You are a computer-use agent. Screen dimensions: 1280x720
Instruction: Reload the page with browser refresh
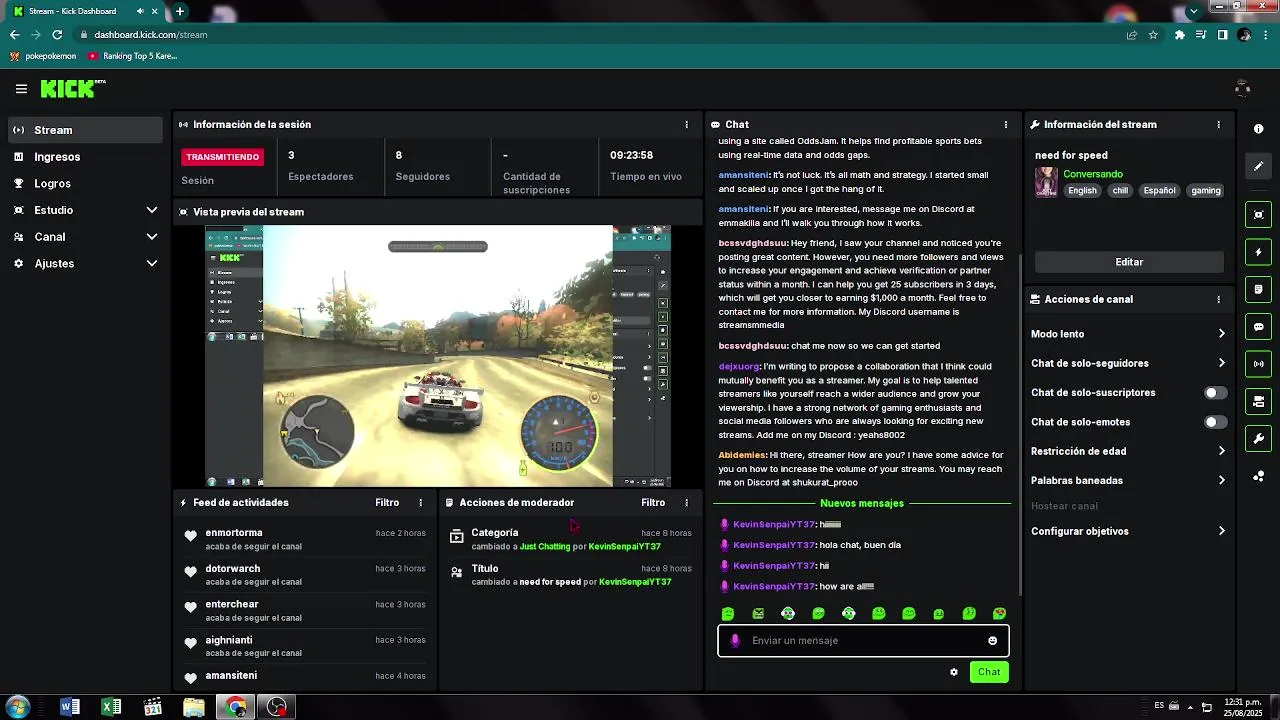(x=57, y=34)
